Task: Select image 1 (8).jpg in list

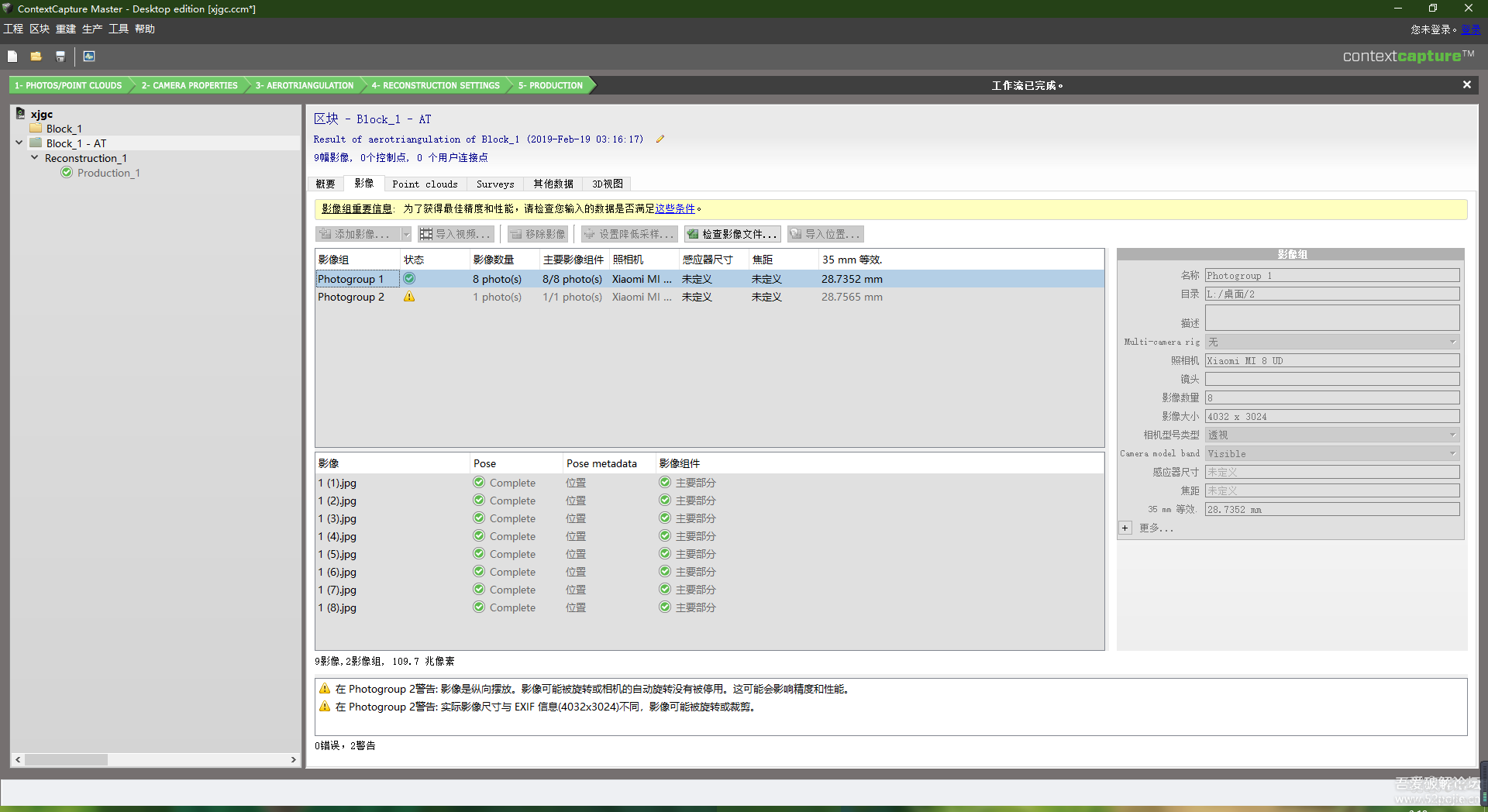Action: click(337, 607)
